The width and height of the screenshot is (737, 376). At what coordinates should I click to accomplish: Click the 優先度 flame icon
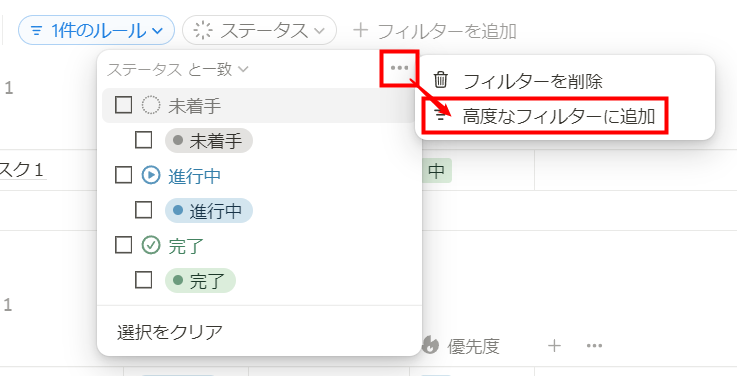point(430,345)
